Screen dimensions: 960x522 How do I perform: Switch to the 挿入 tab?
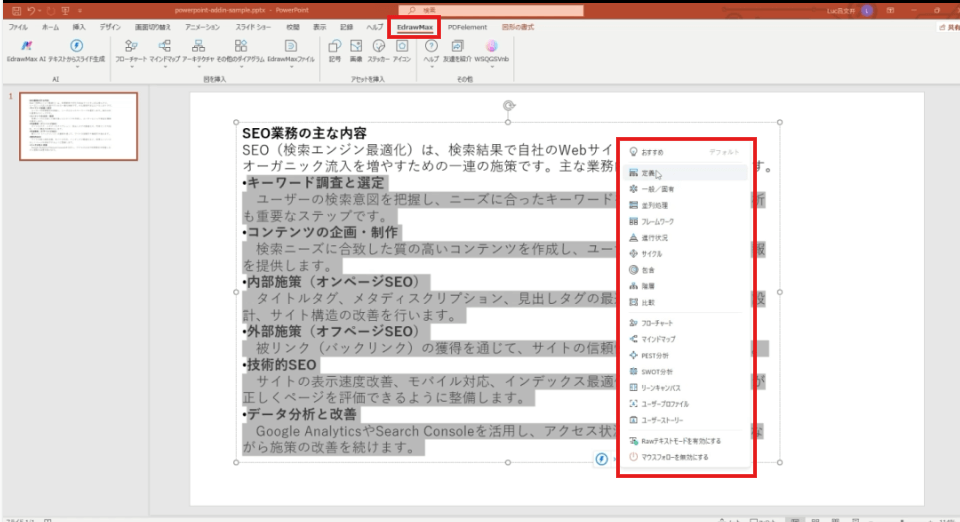pos(79,27)
